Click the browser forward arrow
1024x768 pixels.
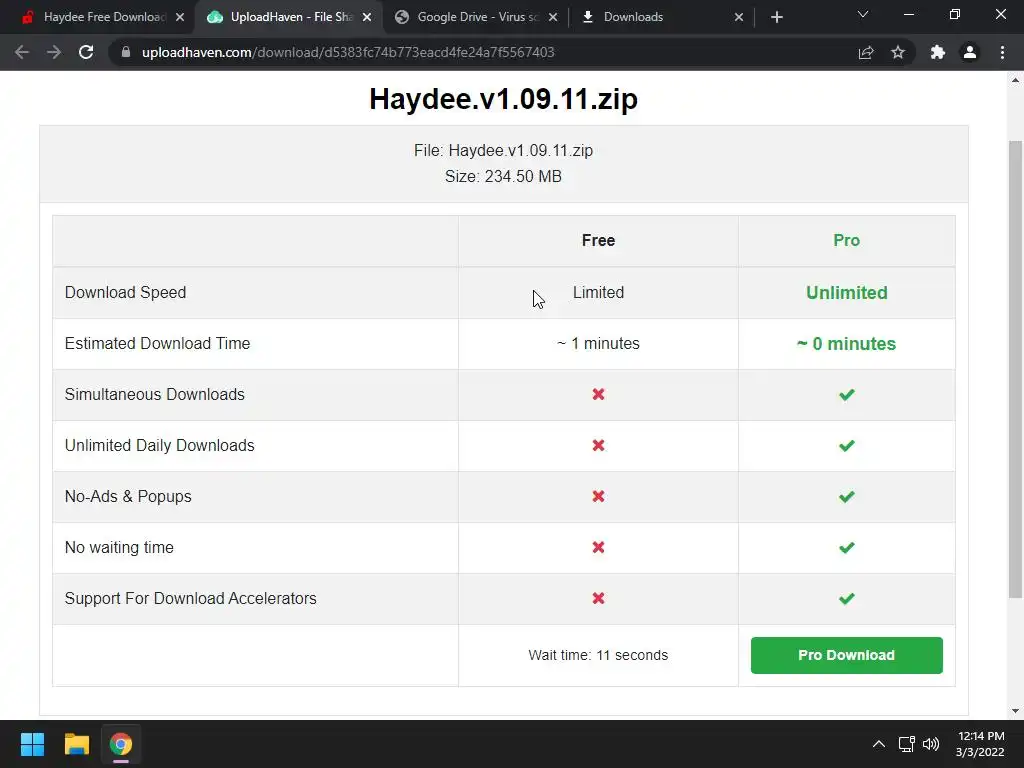pyautogui.click(x=54, y=52)
